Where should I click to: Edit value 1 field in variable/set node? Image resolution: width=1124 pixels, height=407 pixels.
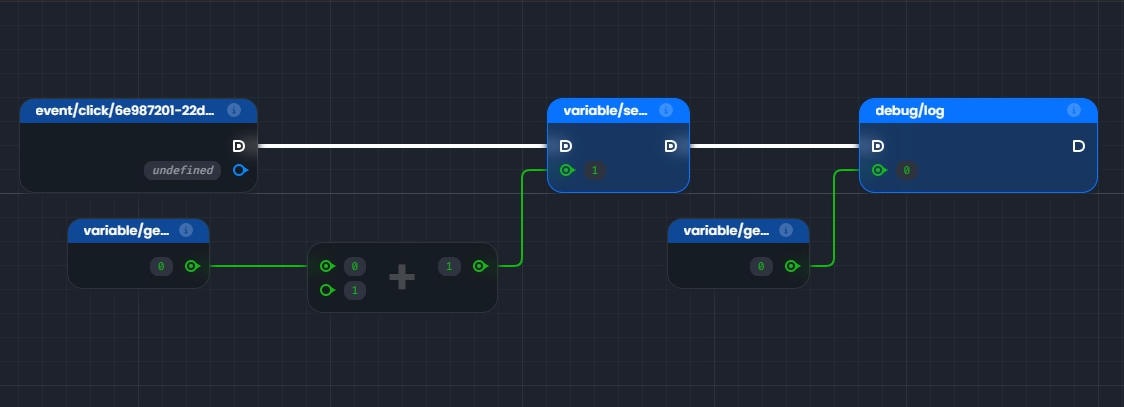595,171
